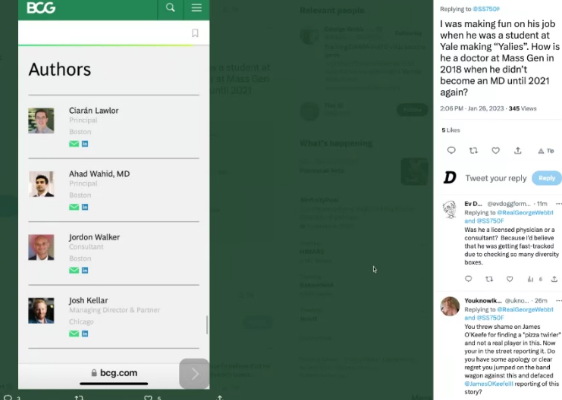Open Josh Kellar's LinkedIn icon

coord(85,334)
